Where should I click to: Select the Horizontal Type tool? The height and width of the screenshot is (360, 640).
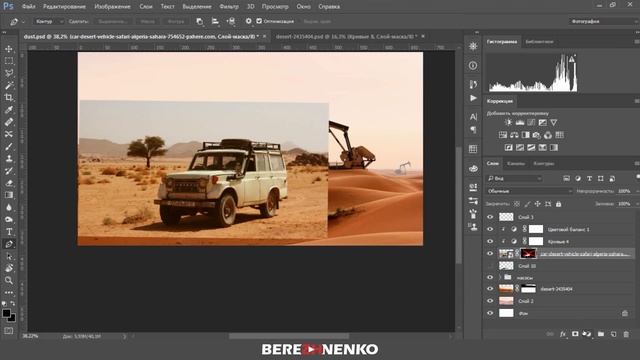pyautogui.click(x=9, y=232)
